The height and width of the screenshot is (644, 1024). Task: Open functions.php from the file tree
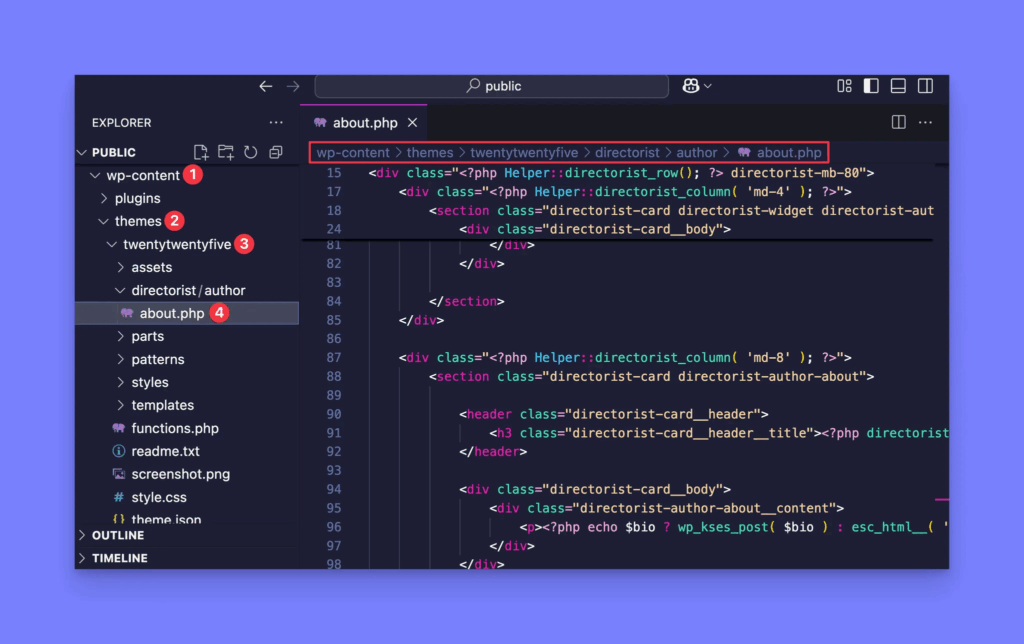(x=174, y=428)
